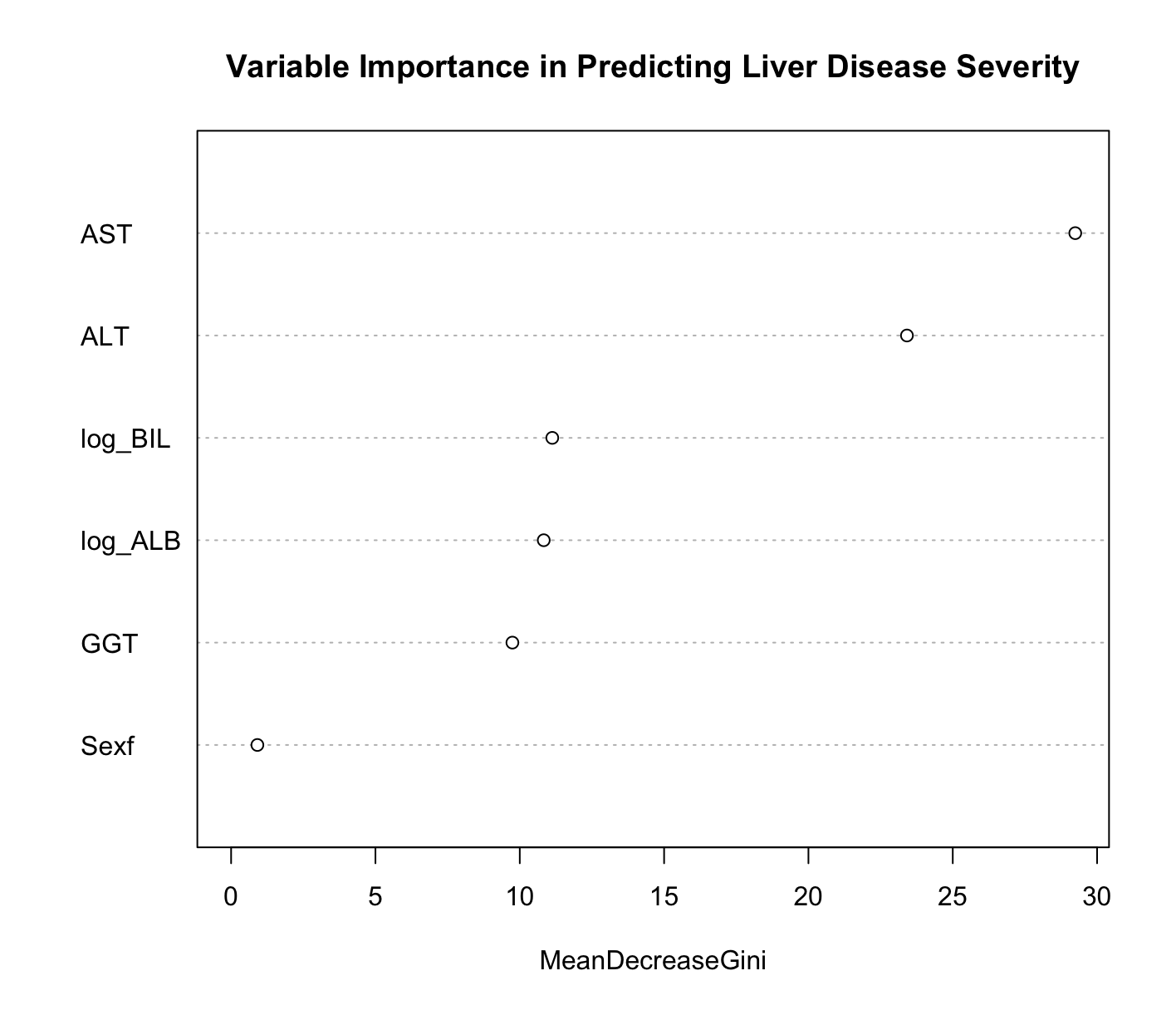Select the log_BIL axis label
The image size is (1176, 1010).
click(125, 439)
